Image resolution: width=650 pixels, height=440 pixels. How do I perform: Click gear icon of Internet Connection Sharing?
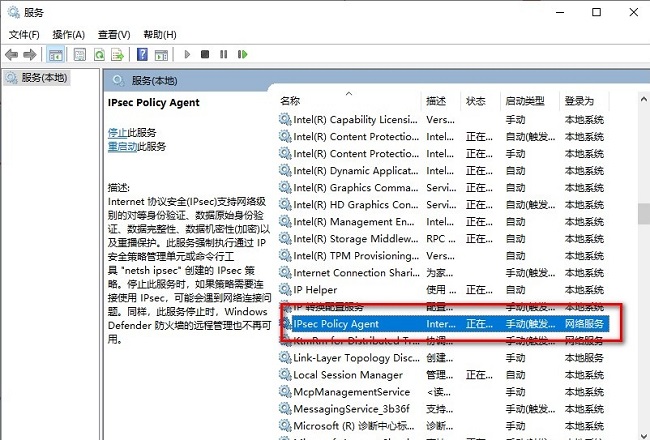coord(285,272)
